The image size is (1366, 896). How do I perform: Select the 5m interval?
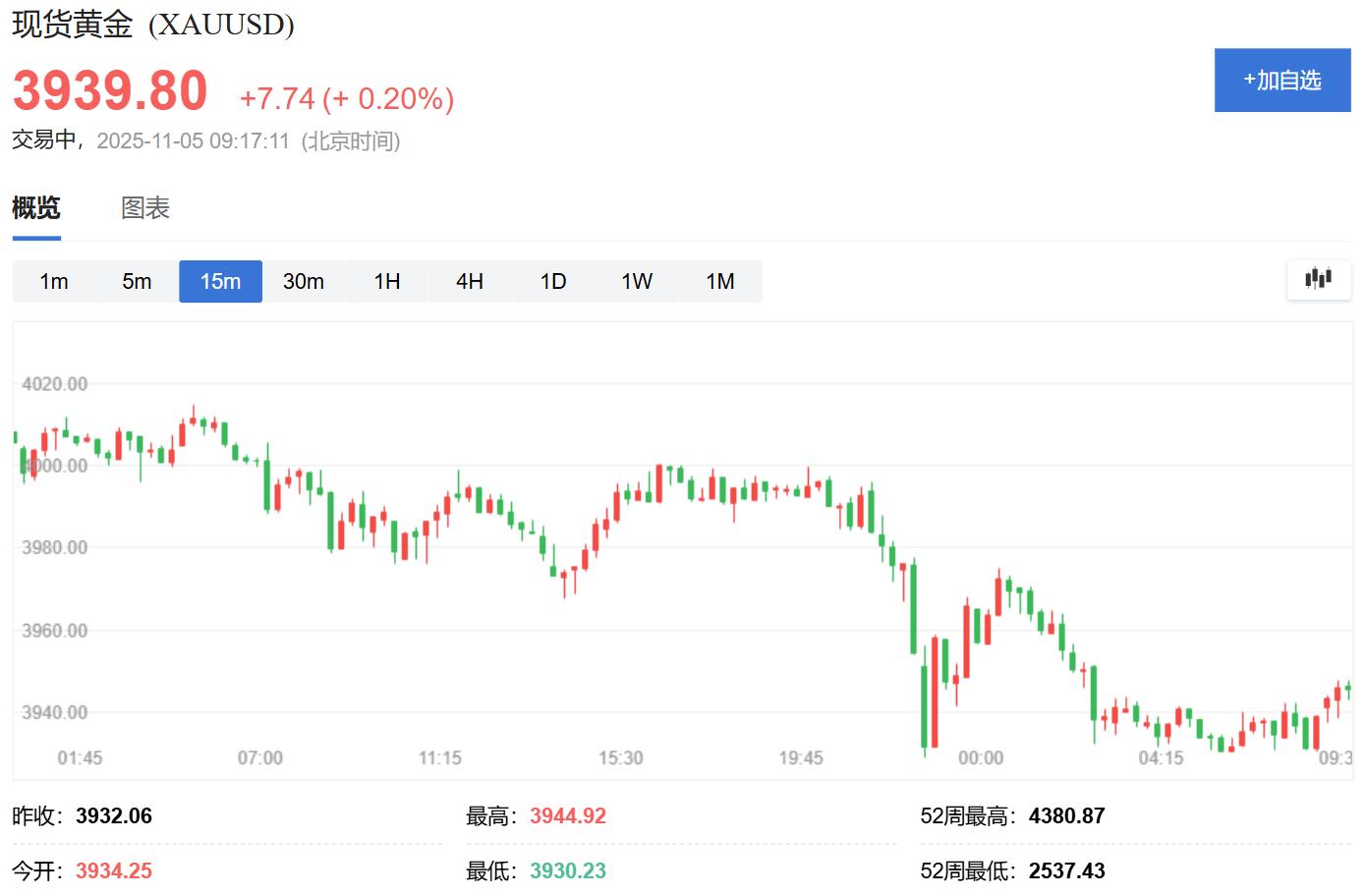pyautogui.click(x=137, y=281)
